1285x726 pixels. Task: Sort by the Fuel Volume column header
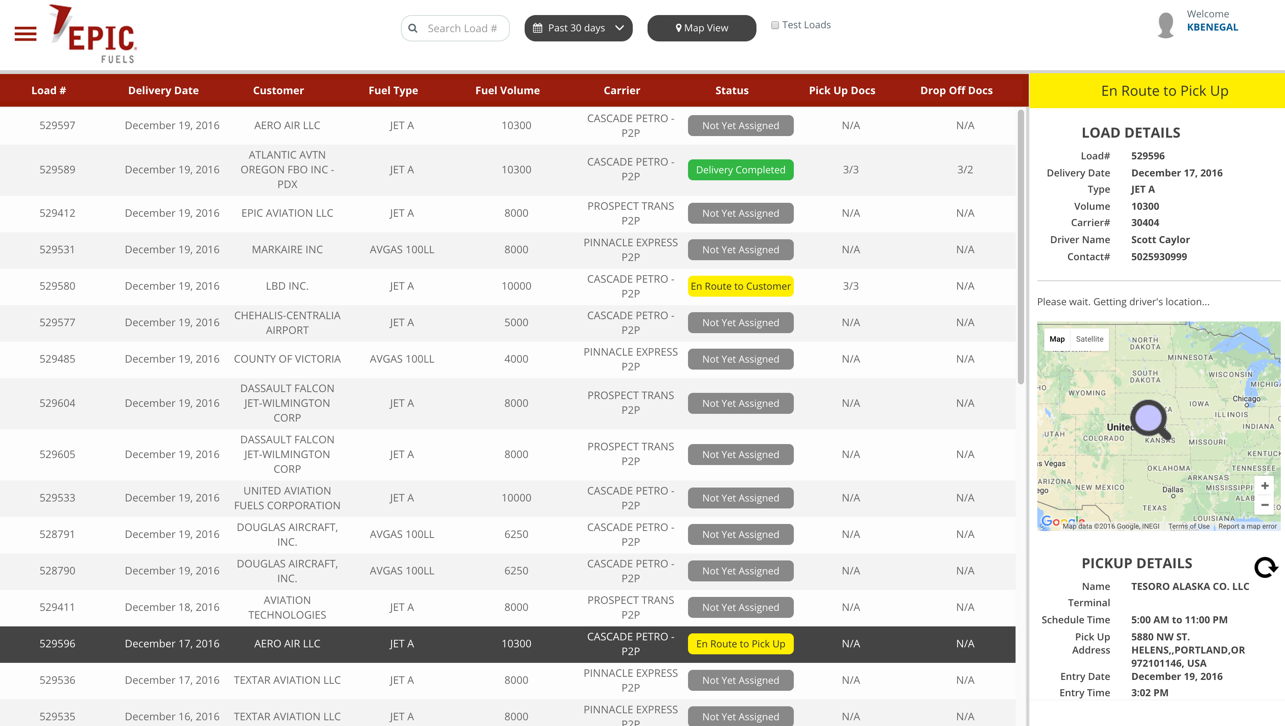[507, 90]
